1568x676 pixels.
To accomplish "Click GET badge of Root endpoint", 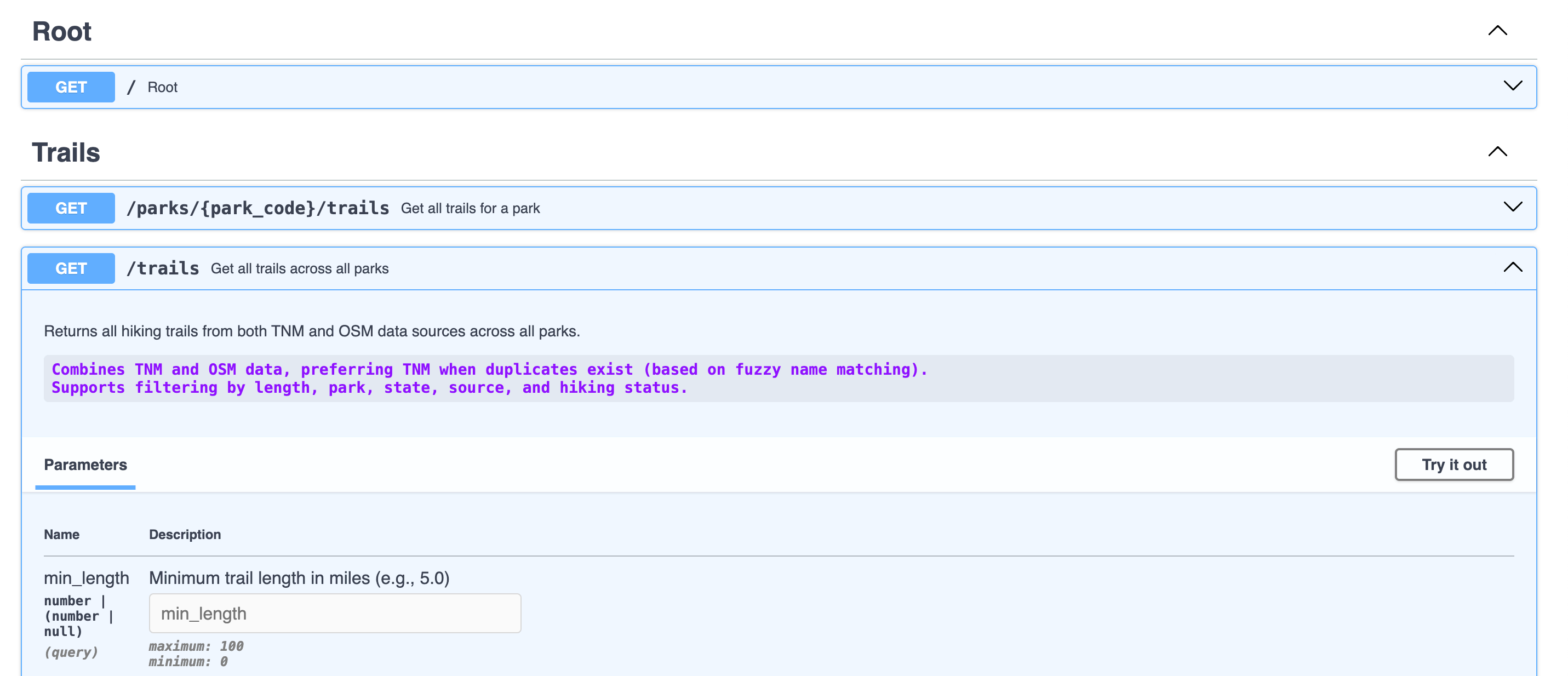I will (x=71, y=87).
